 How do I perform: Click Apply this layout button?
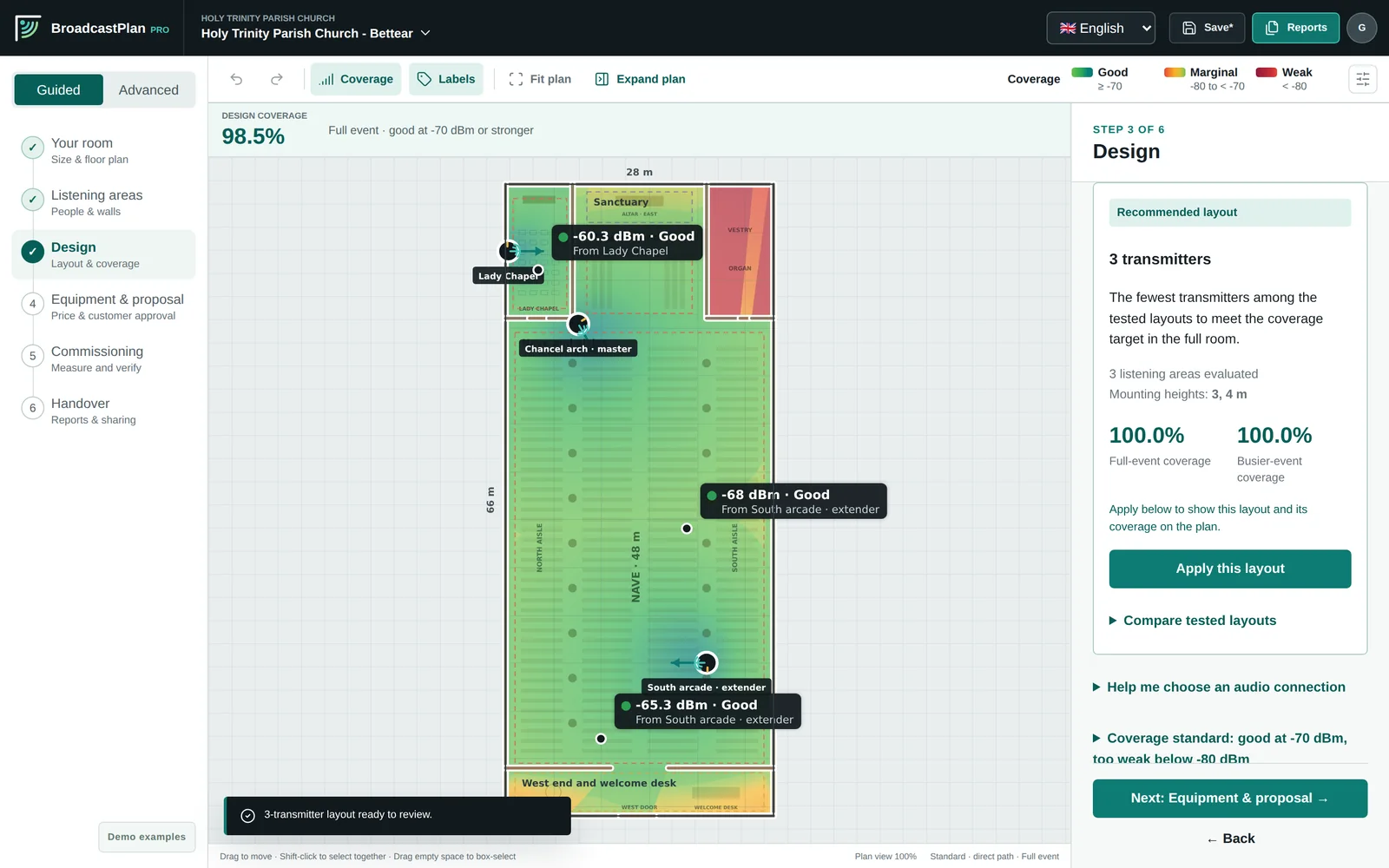tap(1230, 569)
